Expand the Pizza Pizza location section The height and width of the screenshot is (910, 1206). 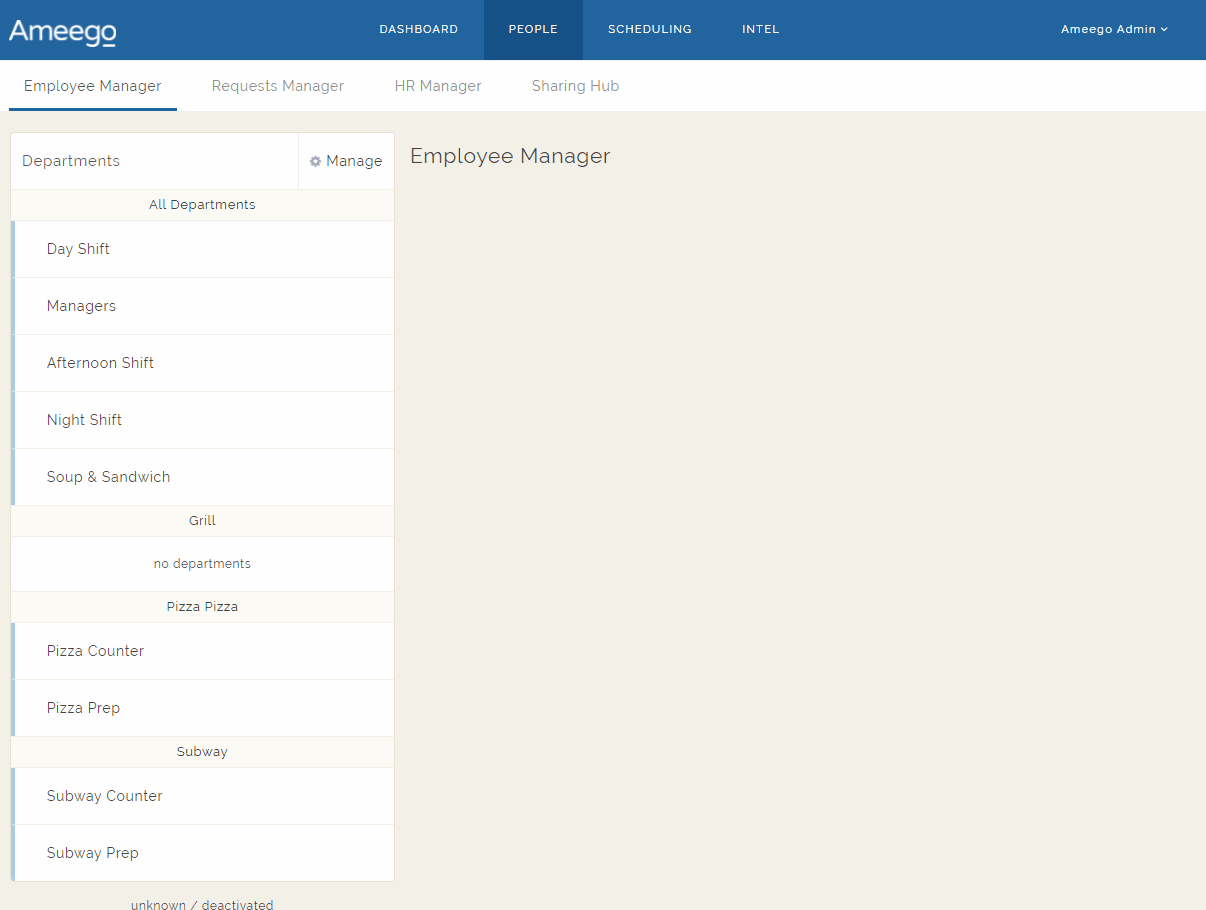point(202,606)
